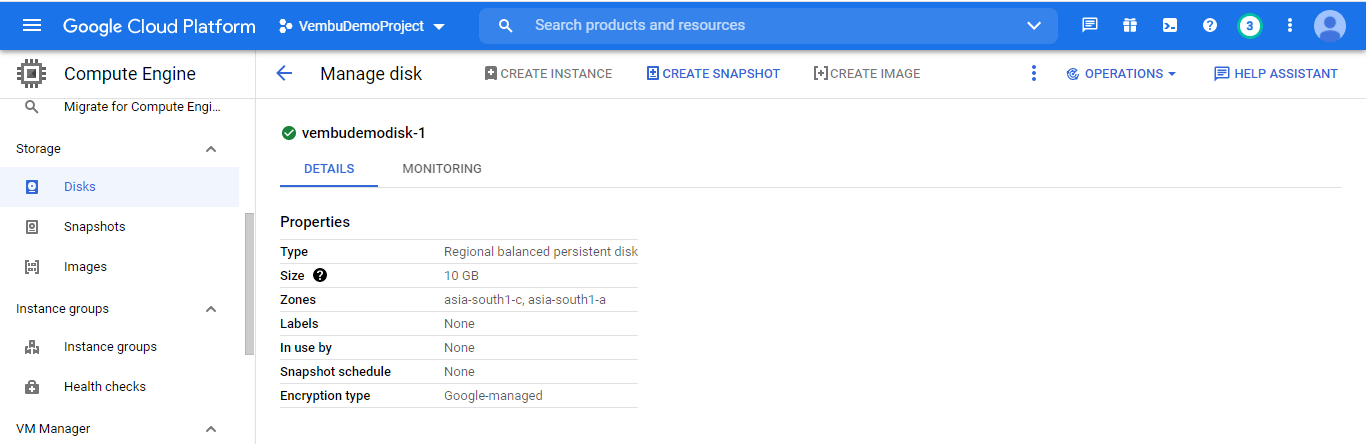Open the header three-dot settings menu
This screenshot has width=1366, height=444.
coord(1290,25)
